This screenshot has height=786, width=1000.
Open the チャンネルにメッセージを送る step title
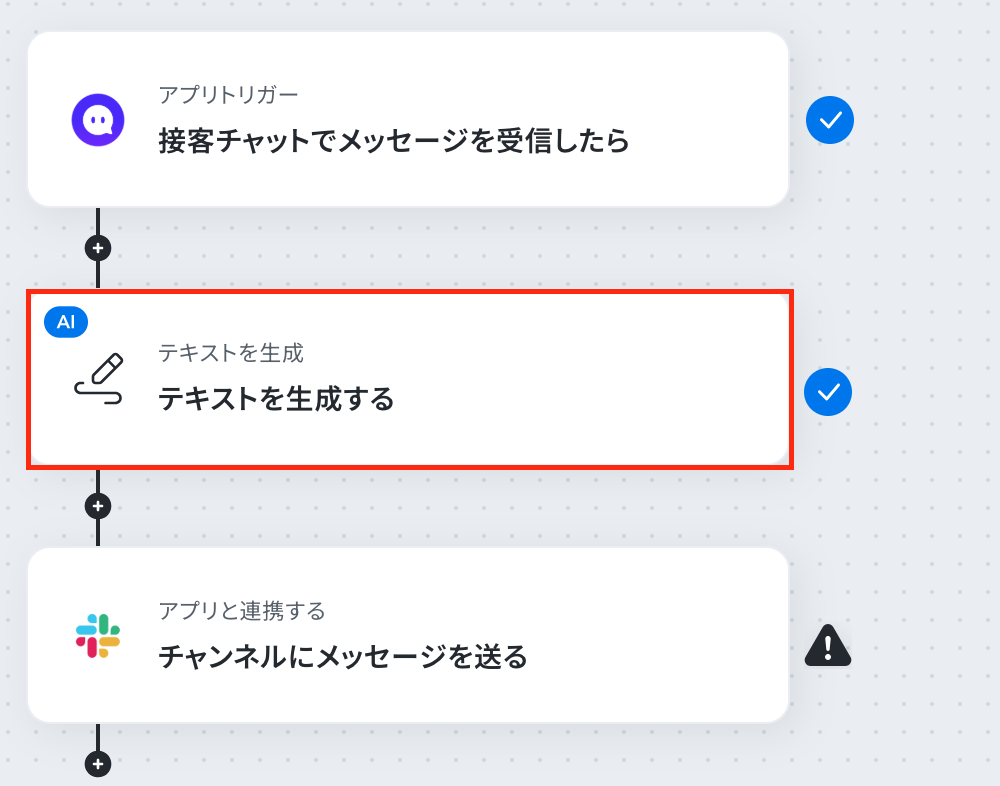point(343,656)
